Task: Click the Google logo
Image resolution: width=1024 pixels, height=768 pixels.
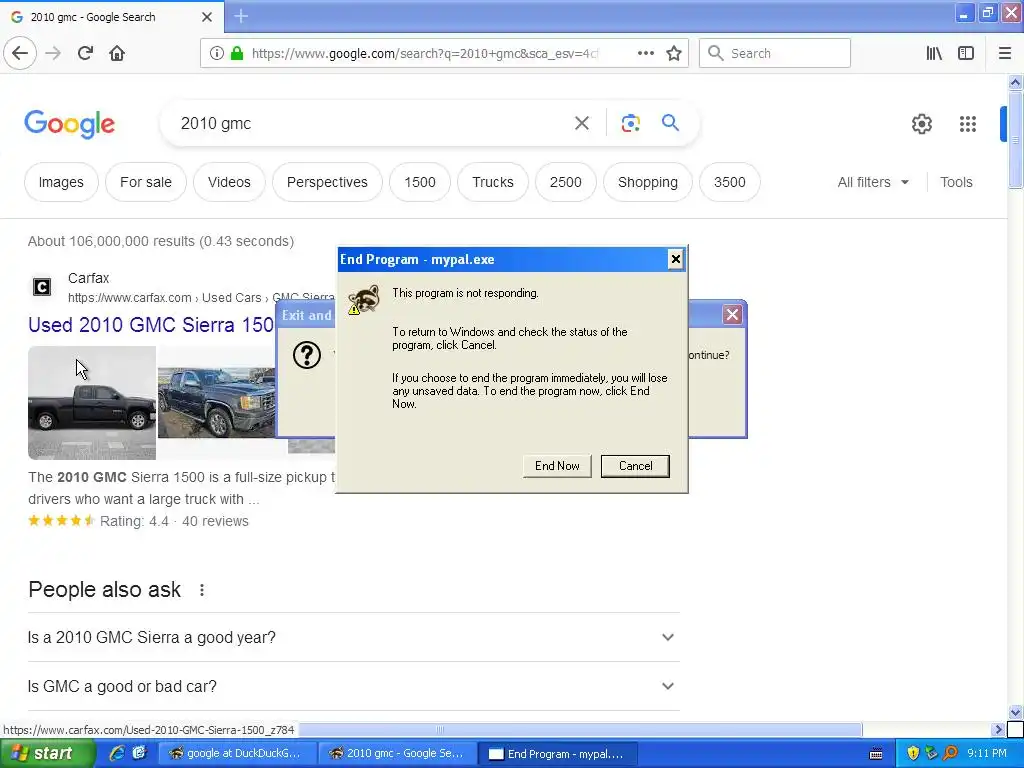Action: [x=69, y=124]
